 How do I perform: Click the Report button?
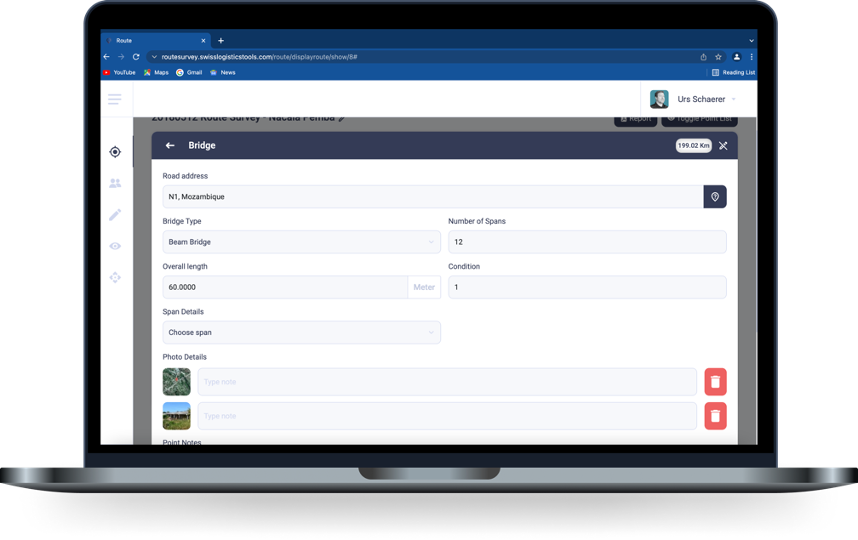(x=635, y=119)
